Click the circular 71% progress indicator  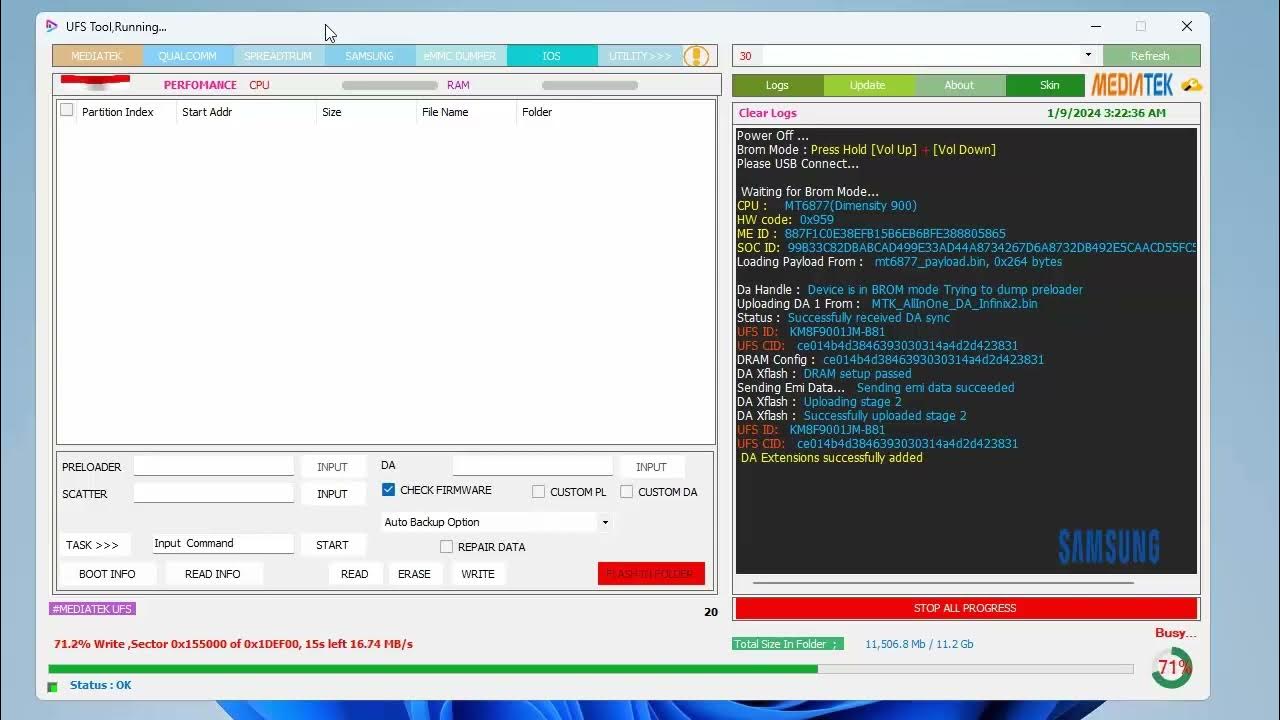pyautogui.click(x=1172, y=667)
